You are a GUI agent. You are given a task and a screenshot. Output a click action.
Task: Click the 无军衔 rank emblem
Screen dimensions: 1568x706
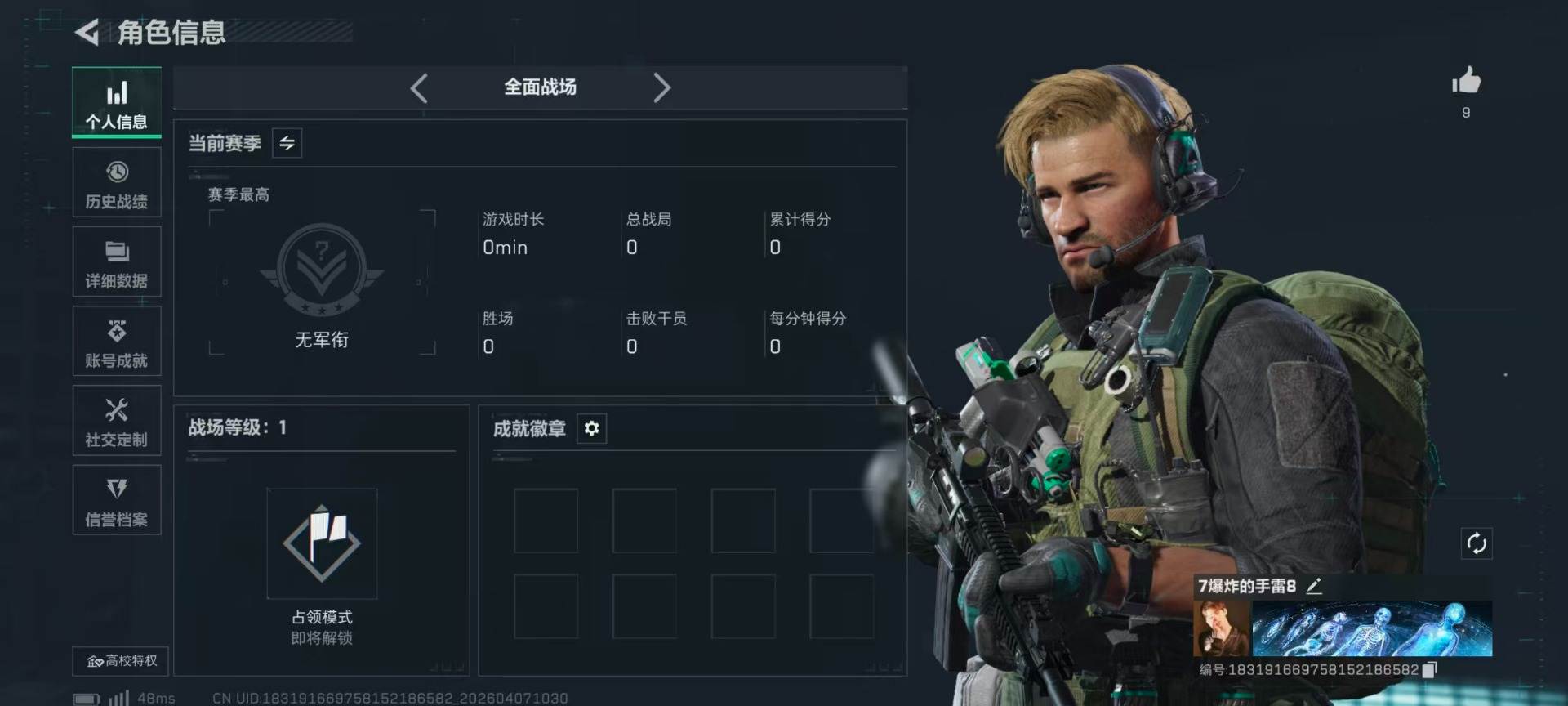pyautogui.click(x=322, y=270)
